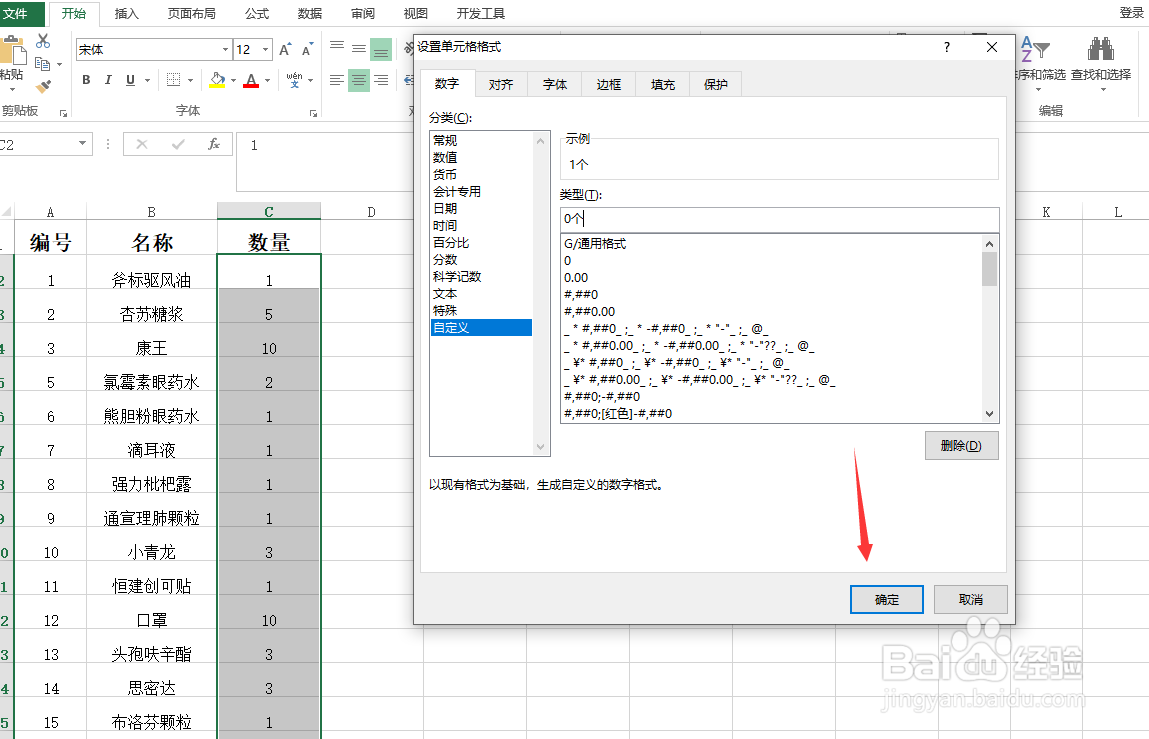The width and height of the screenshot is (1149, 739).
Task: Open font name dropdown
Action: tap(225, 50)
